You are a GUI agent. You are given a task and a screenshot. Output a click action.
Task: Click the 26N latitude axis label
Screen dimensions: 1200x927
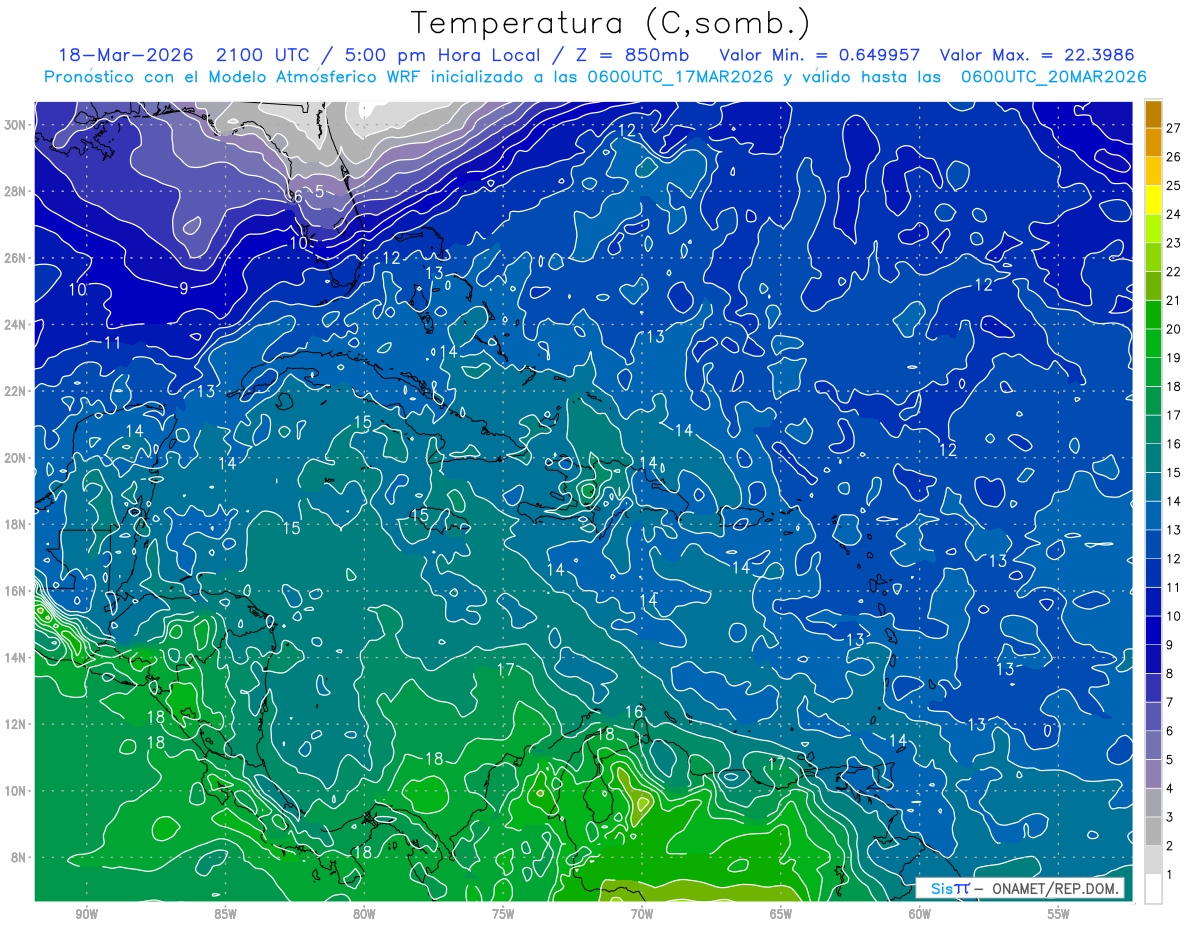coord(16,258)
